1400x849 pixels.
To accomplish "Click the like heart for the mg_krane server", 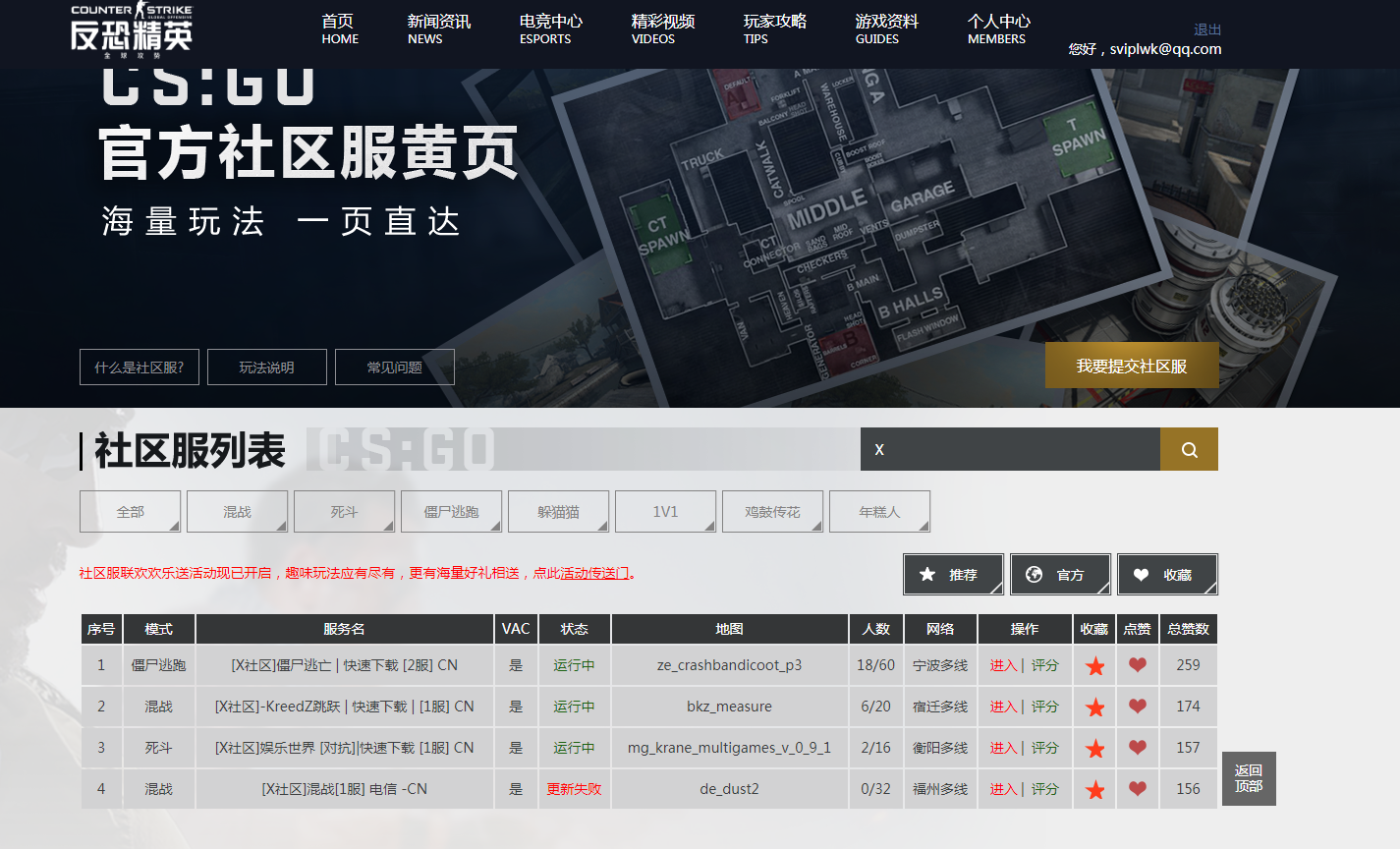I will point(1137,747).
